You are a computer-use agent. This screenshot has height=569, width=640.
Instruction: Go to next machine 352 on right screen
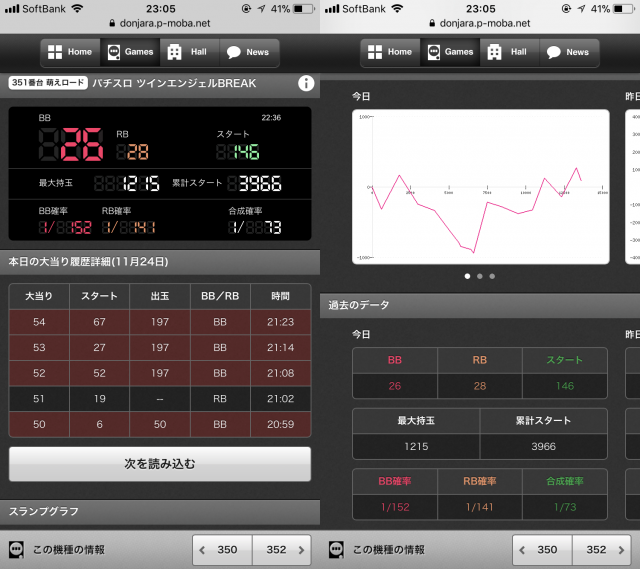pyautogui.click(x=601, y=550)
